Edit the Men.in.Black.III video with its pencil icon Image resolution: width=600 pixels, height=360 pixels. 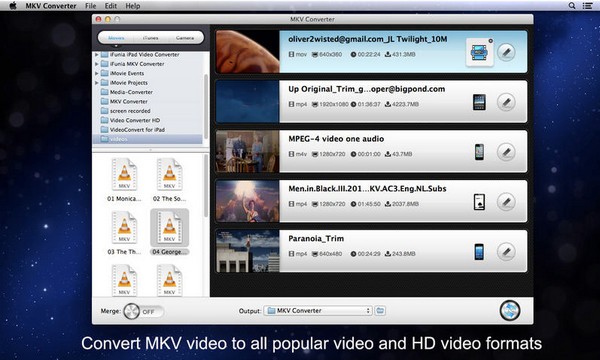(x=506, y=202)
